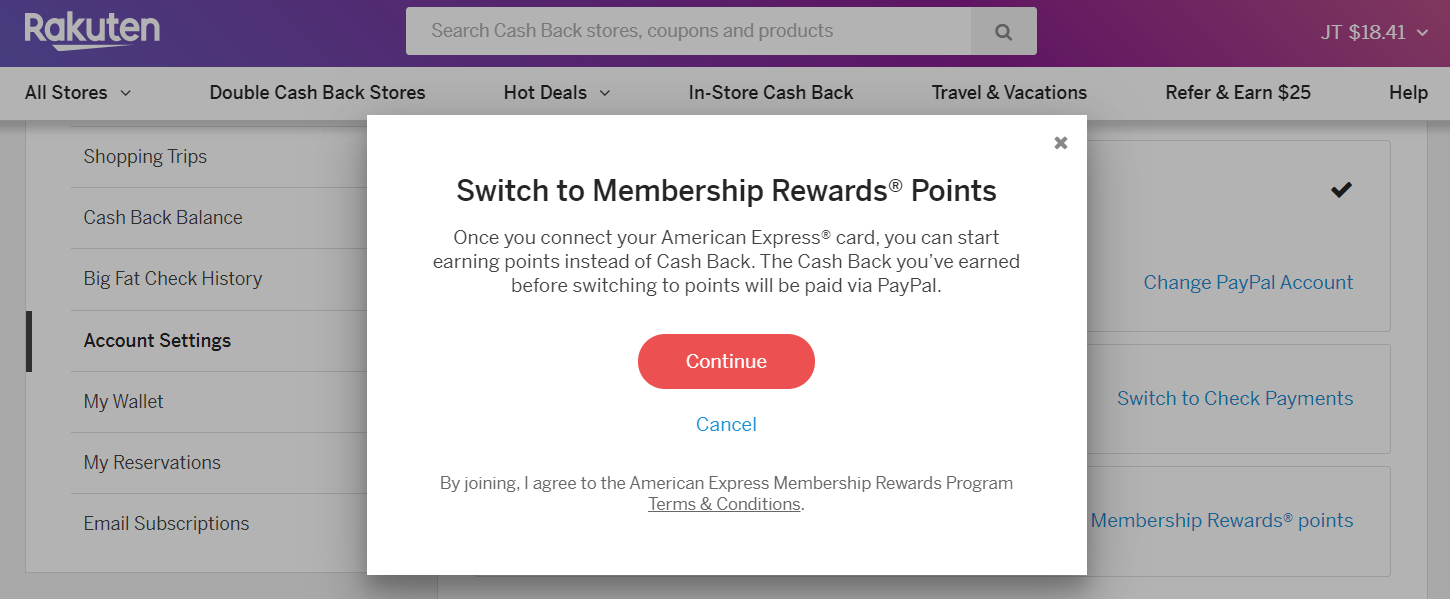Image resolution: width=1450 pixels, height=599 pixels.
Task: Navigate to In-Store Cash Back
Action: tap(770, 92)
